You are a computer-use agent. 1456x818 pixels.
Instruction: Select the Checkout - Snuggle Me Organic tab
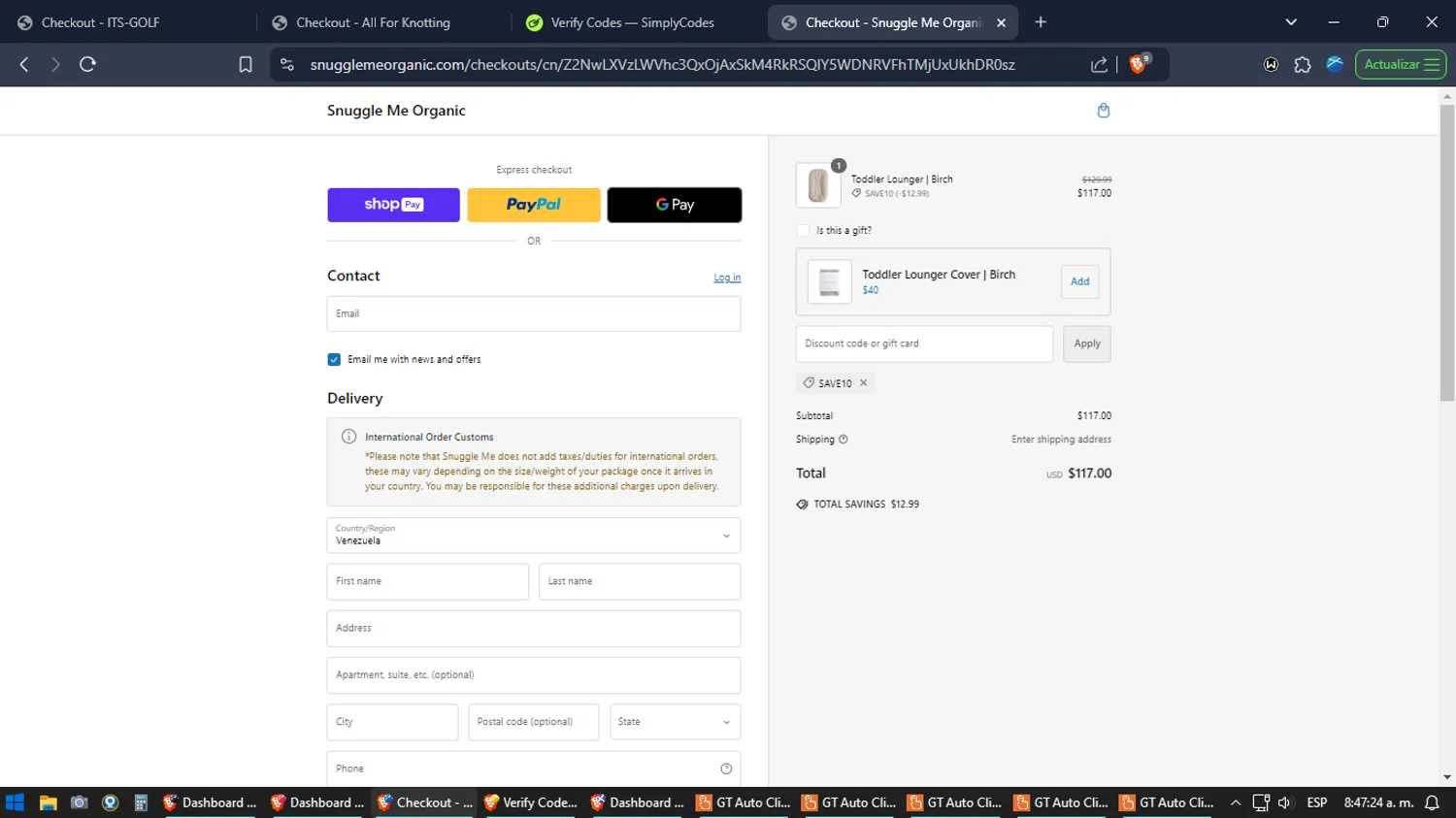coord(893,22)
